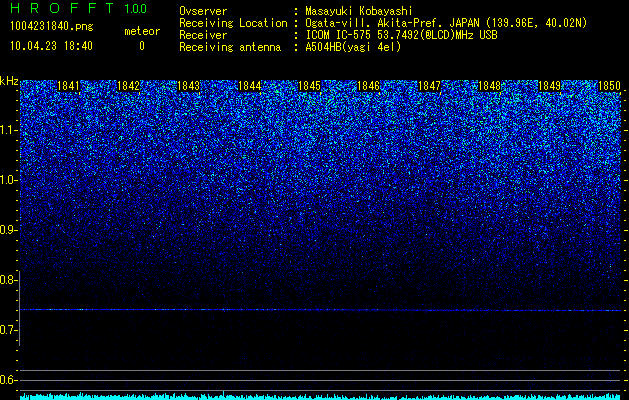Click the meteor label
The image size is (629, 400).
click(x=142, y=31)
